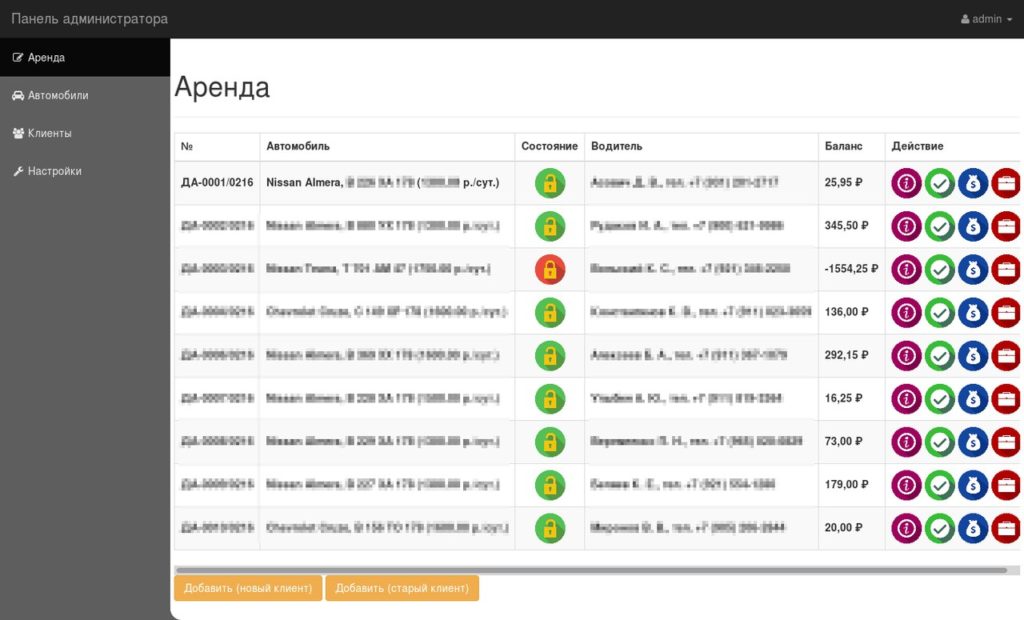
Task: Click balance value 345,50 ₽
Action: coord(846,225)
